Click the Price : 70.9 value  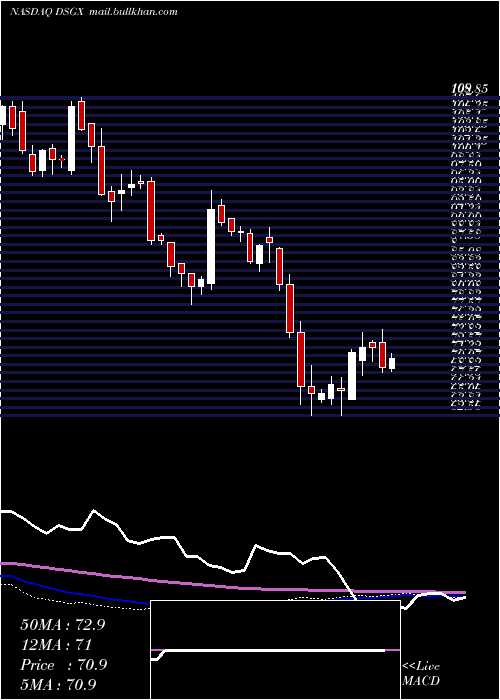click(63, 665)
